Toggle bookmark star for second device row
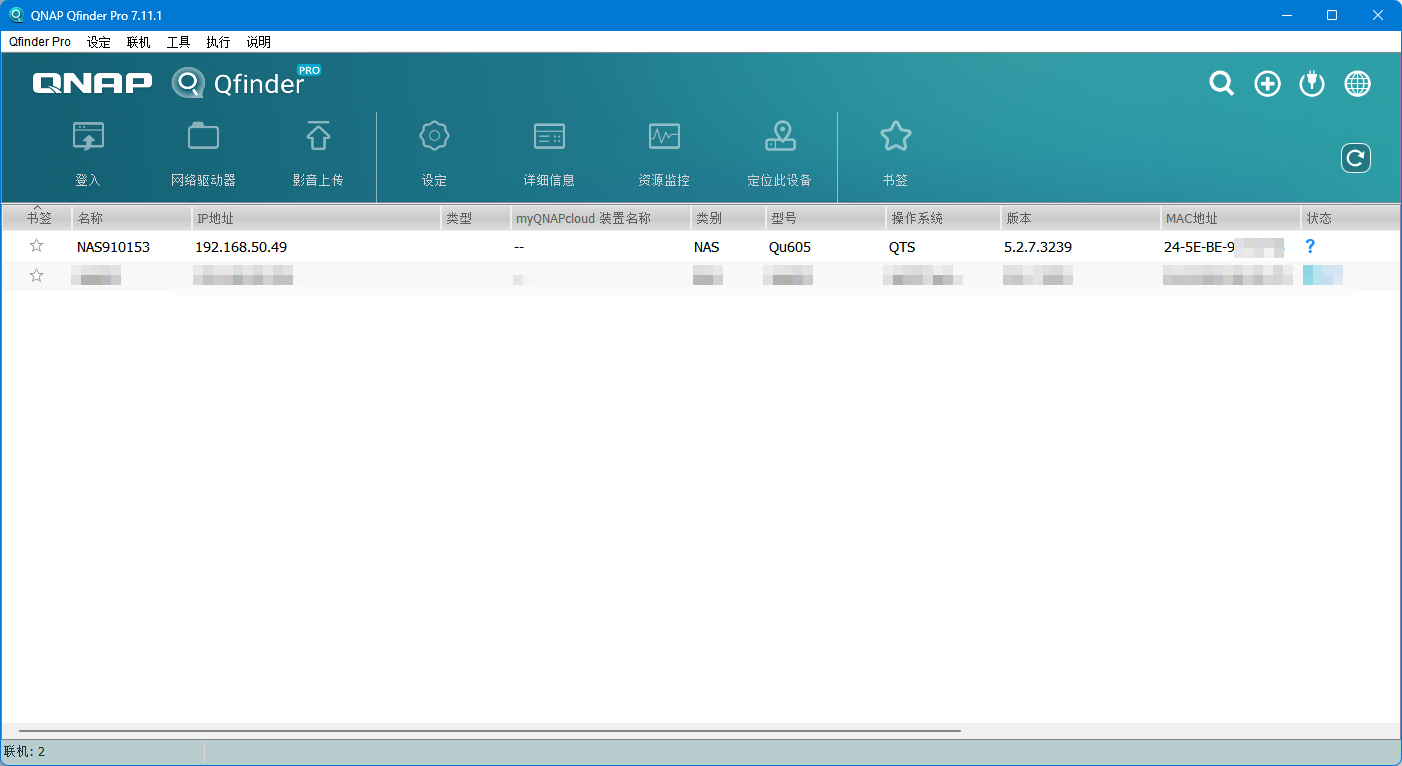Viewport: 1402px width, 766px height. pyautogui.click(x=37, y=276)
